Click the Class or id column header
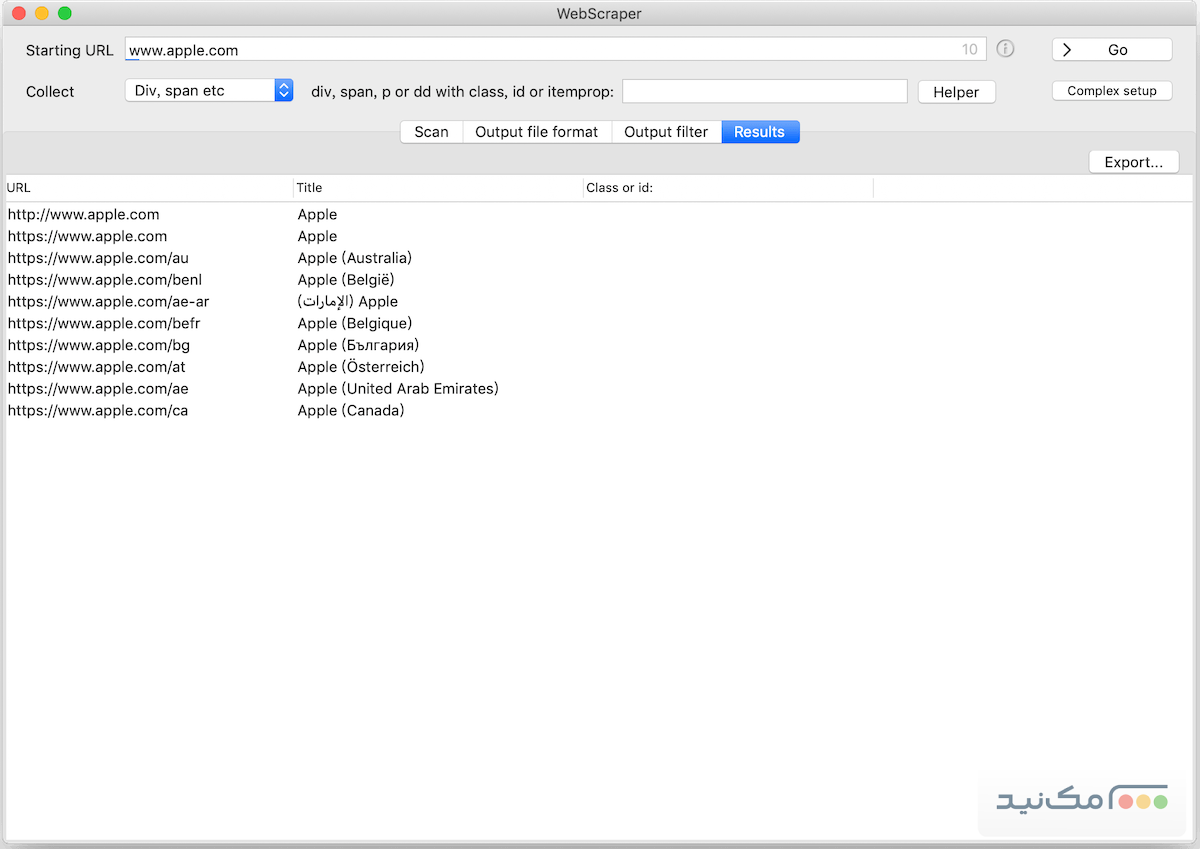Screen dimensions: 1200x849 pyautogui.click(x=727, y=188)
